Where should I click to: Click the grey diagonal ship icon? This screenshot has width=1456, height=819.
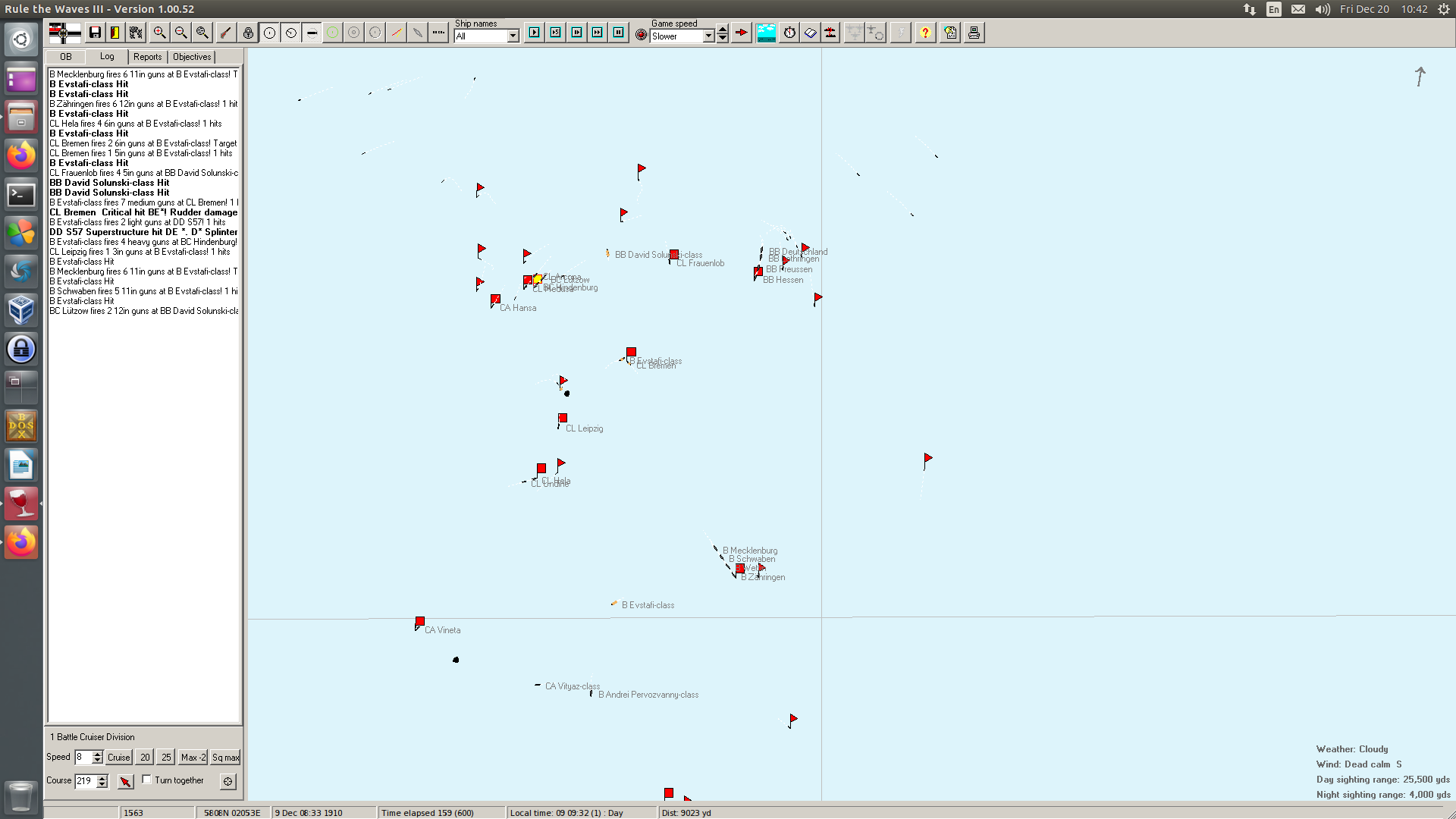[x=417, y=33]
